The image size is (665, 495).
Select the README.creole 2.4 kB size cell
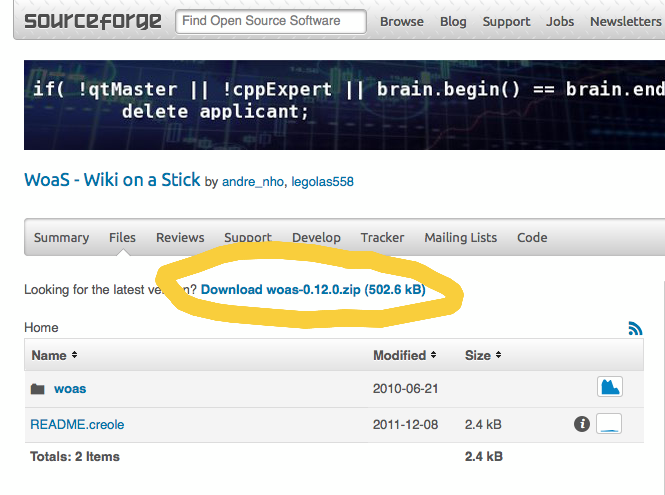(x=483, y=425)
